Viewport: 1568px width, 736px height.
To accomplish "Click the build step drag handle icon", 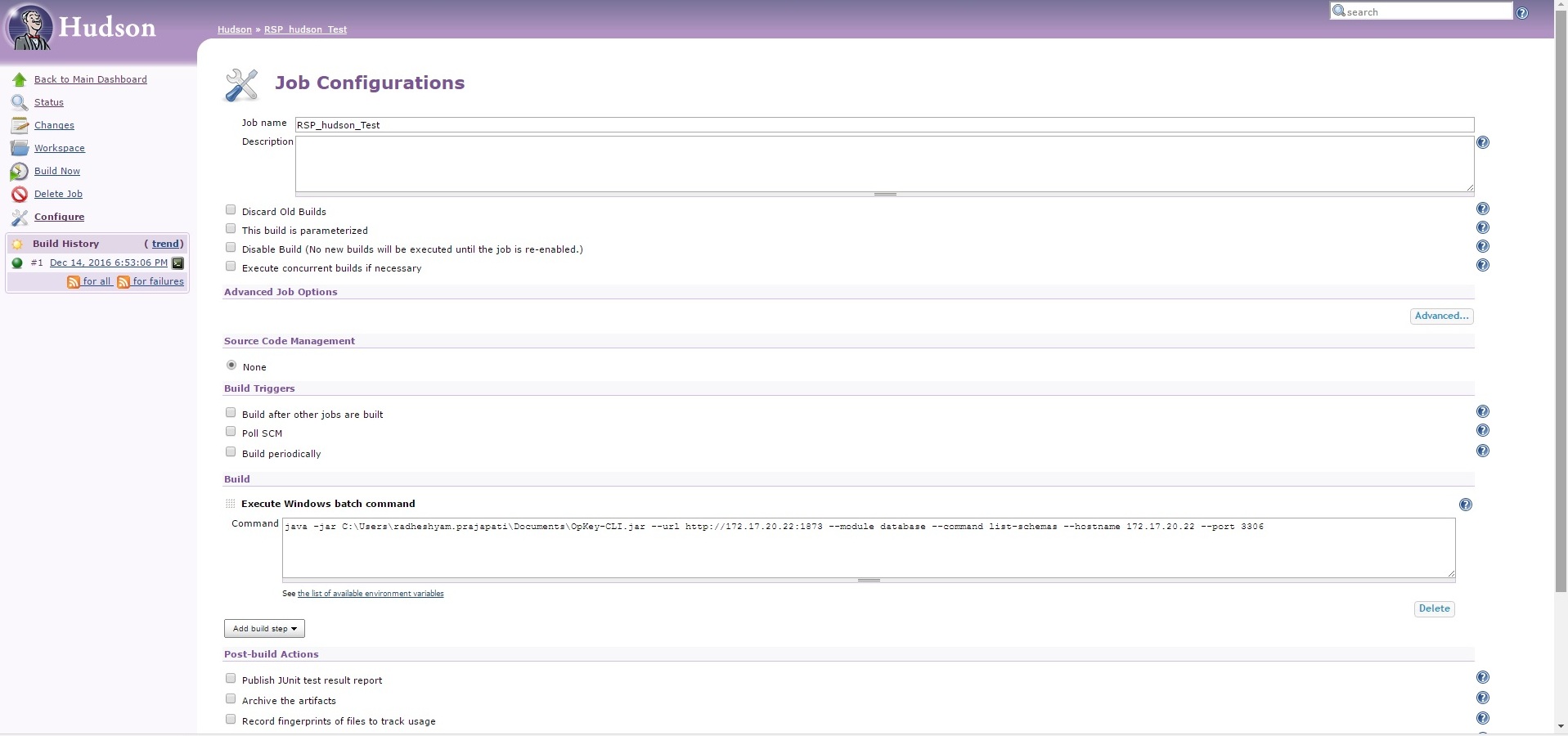I will (230, 504).
